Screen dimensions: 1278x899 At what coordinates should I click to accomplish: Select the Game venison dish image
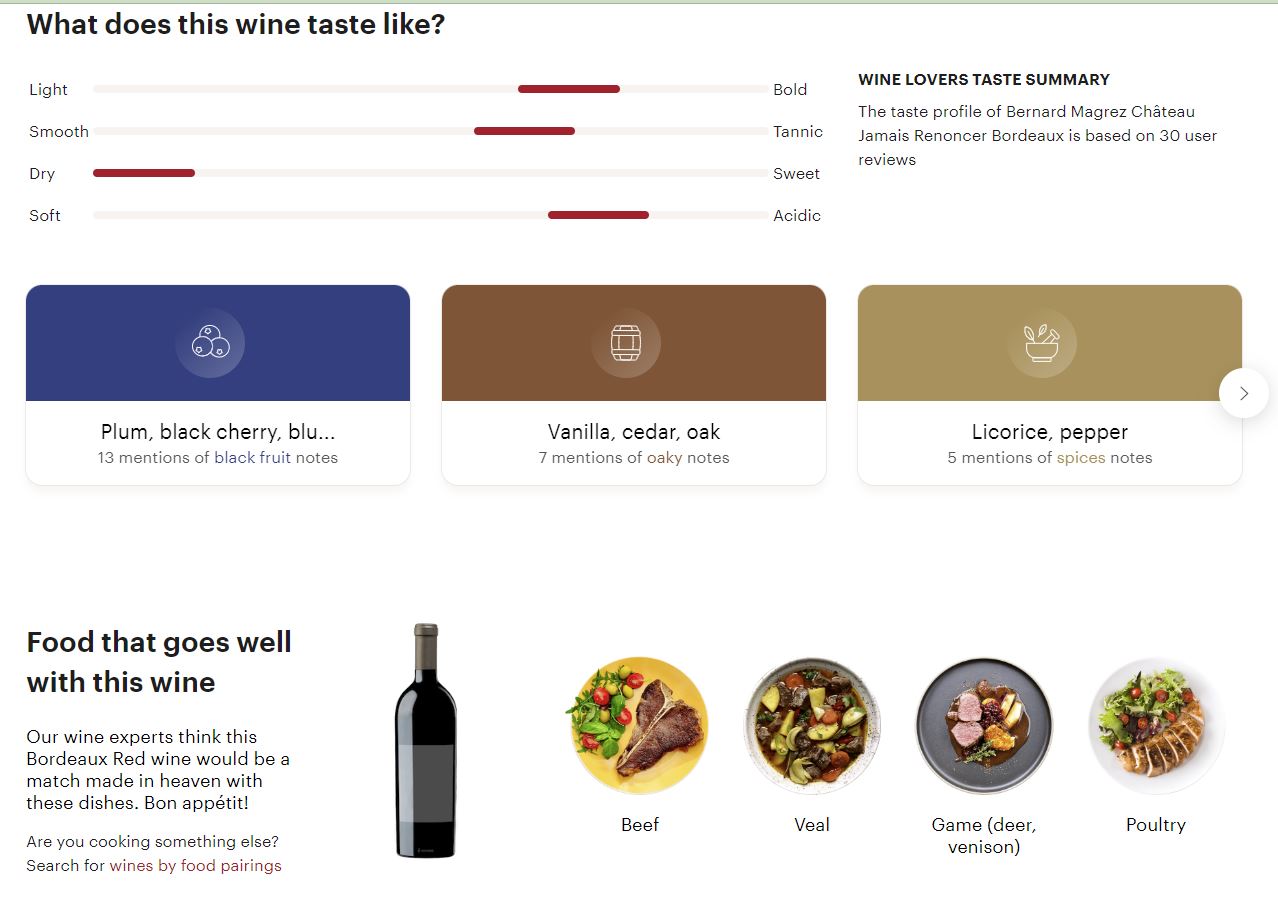click(x=984, y=726)
